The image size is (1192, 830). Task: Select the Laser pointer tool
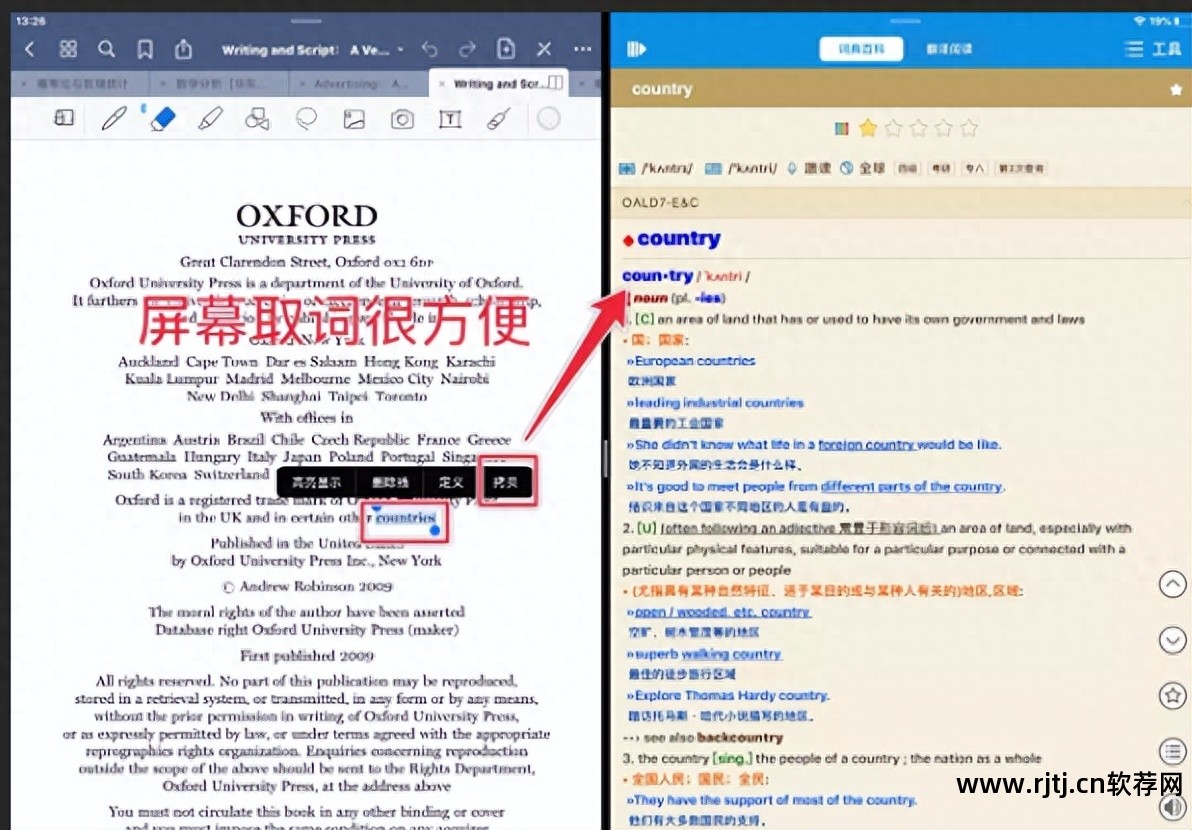pos(499,119)
